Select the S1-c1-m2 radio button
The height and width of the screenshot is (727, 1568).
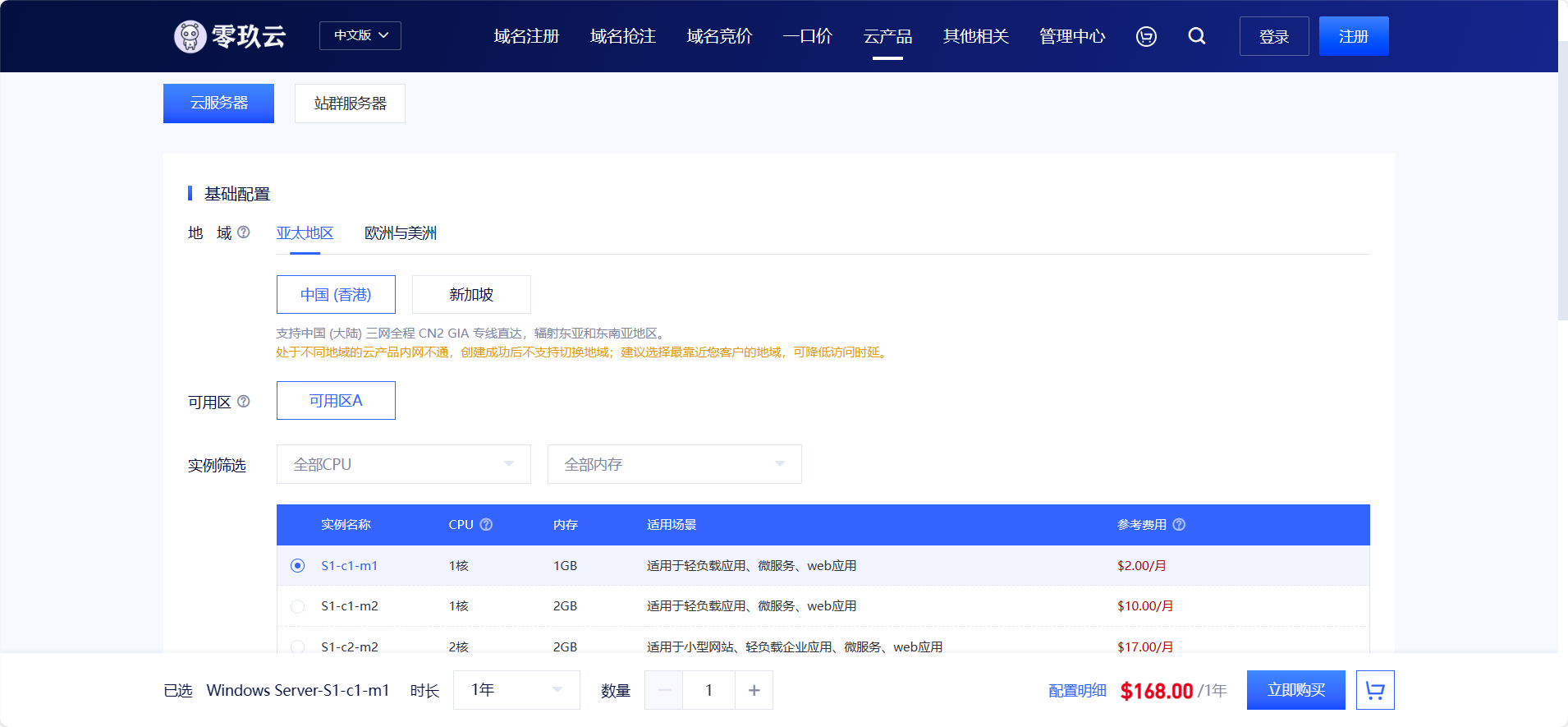point(297,606)
